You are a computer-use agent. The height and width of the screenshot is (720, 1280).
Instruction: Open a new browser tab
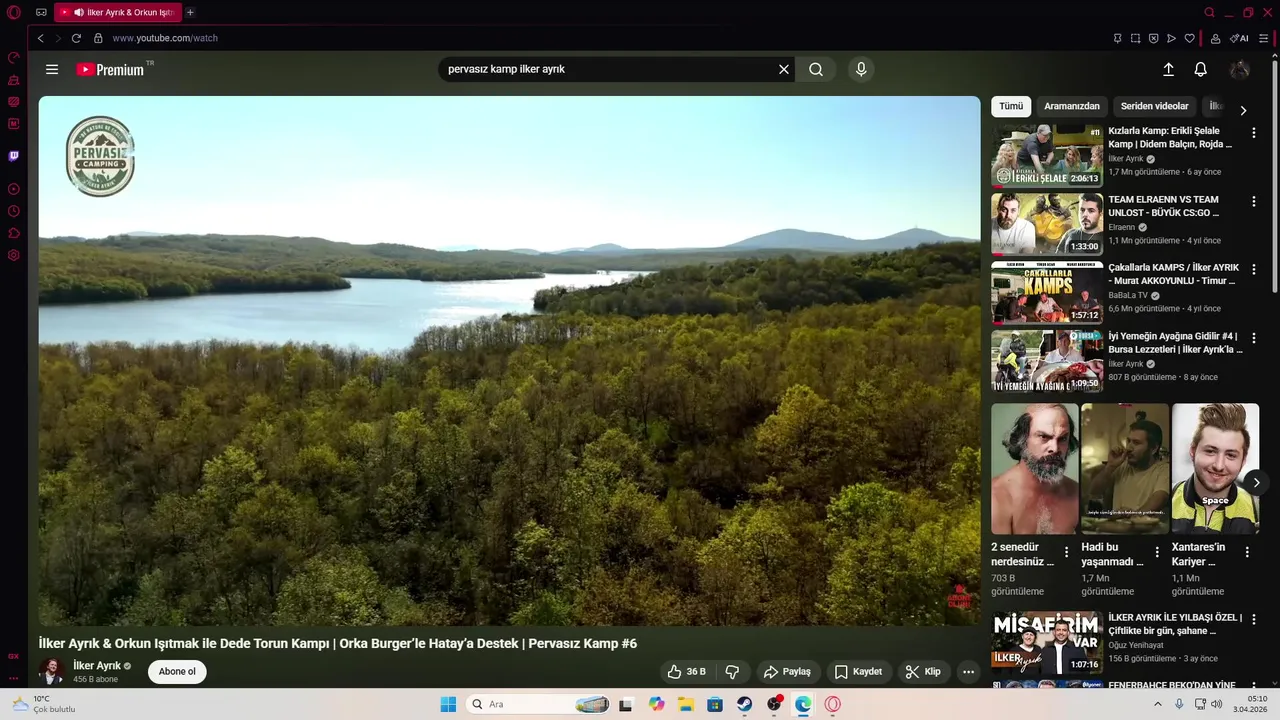[x=190, y=12]
